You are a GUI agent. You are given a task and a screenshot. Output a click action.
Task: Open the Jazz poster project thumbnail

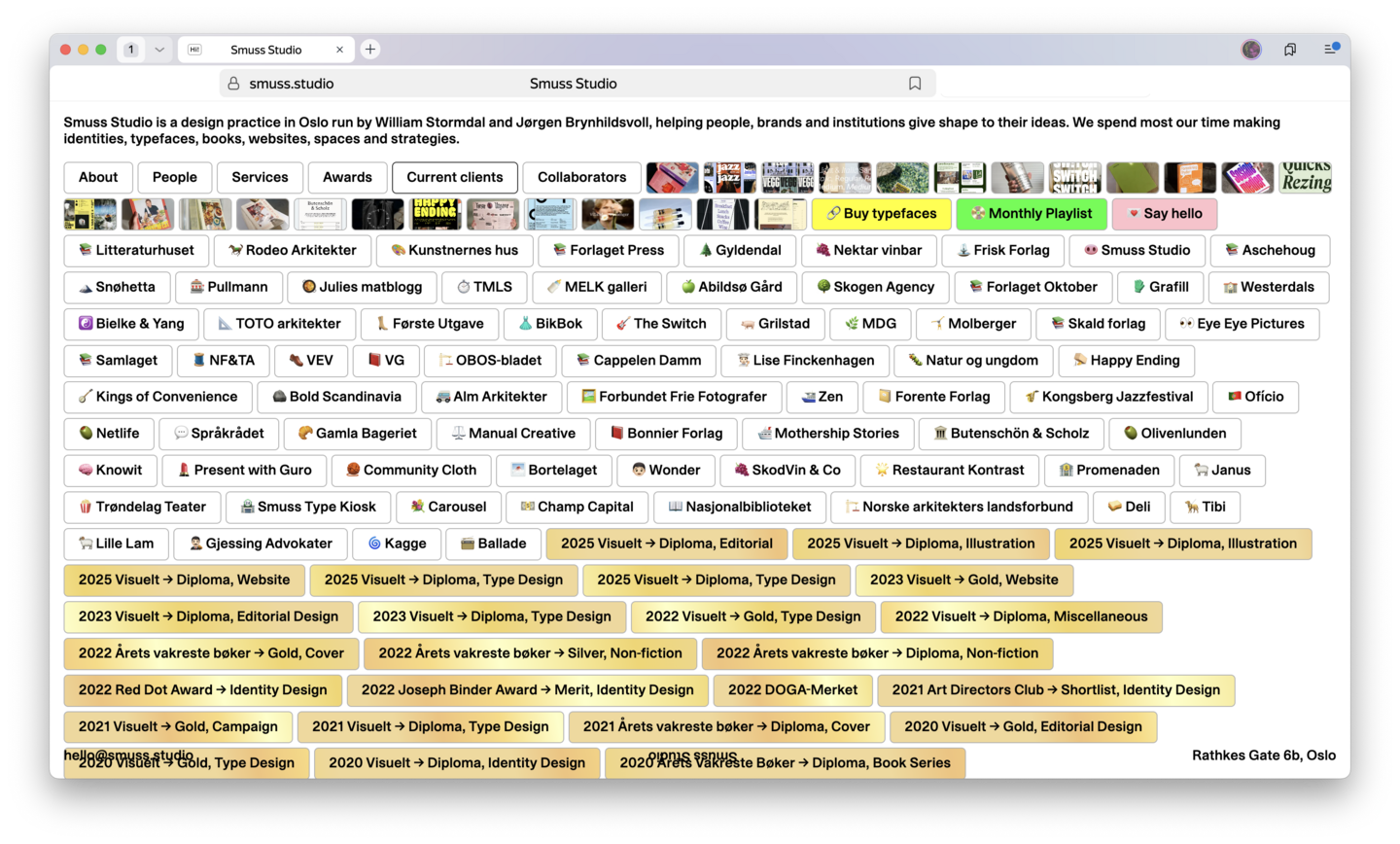pos(730,177)
